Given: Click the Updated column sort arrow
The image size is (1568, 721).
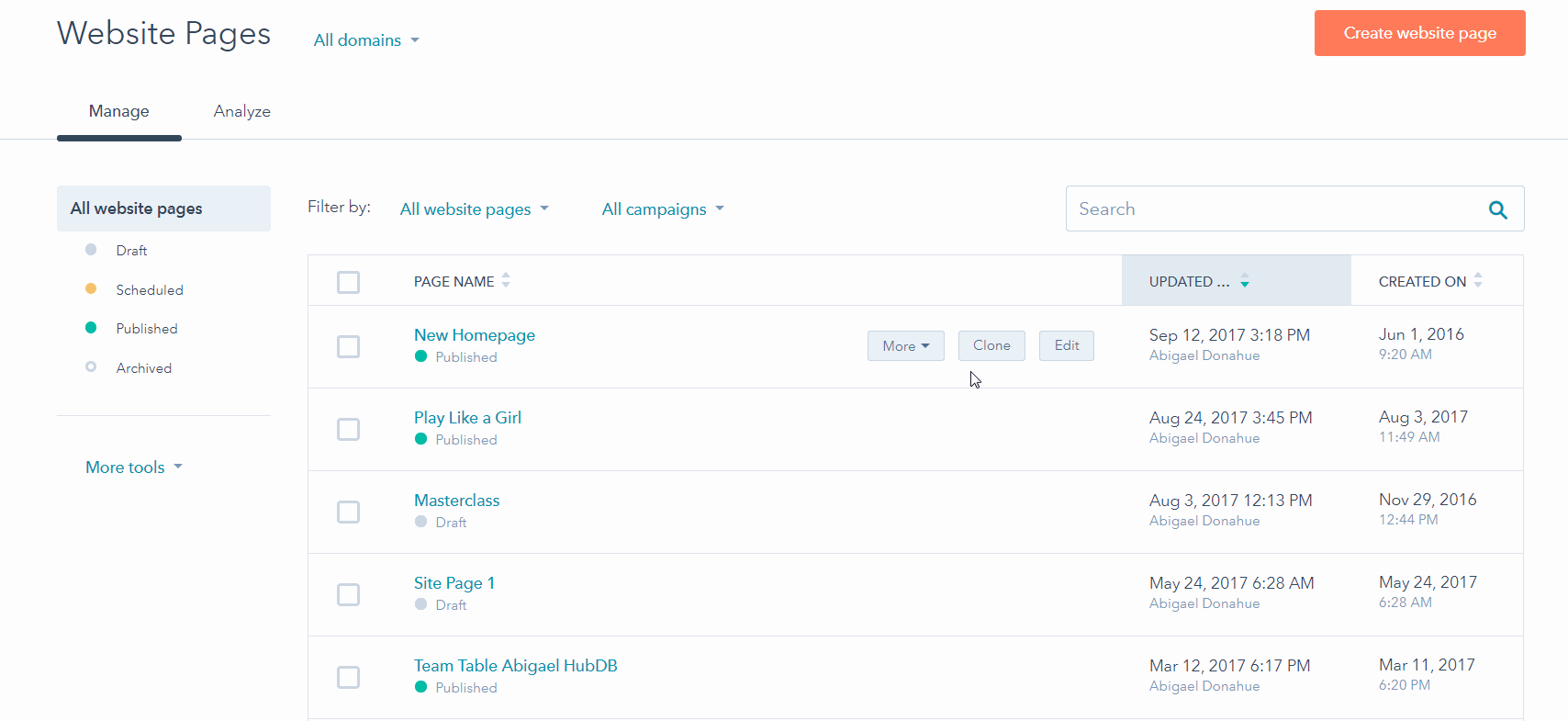Looking at the screenshot, I should (1245, 281).
